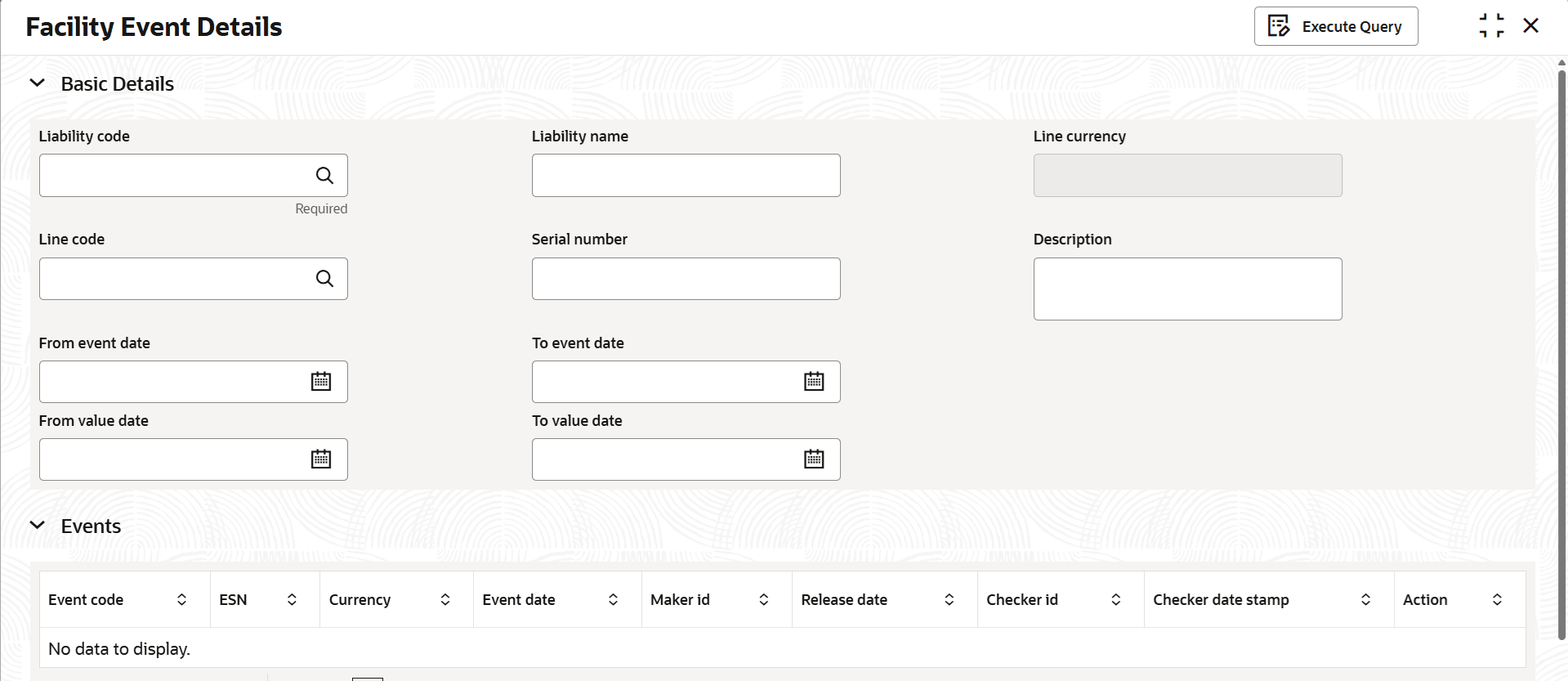
Task: Exit full screen with collapse icon
Action: [x=1491, y=26]
